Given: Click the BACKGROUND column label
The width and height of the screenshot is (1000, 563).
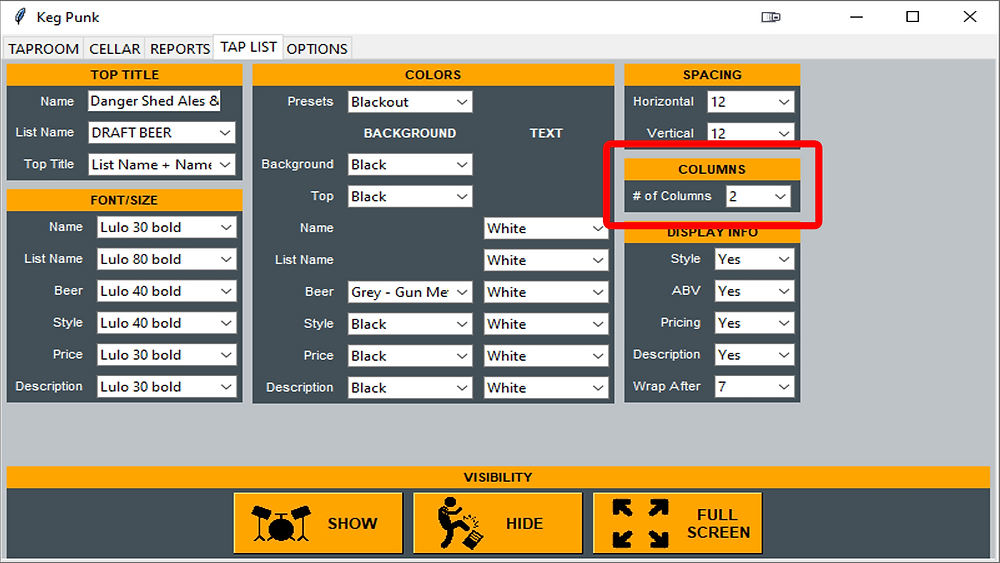Looking at the screenshot, I should click(x=410, y=133).
